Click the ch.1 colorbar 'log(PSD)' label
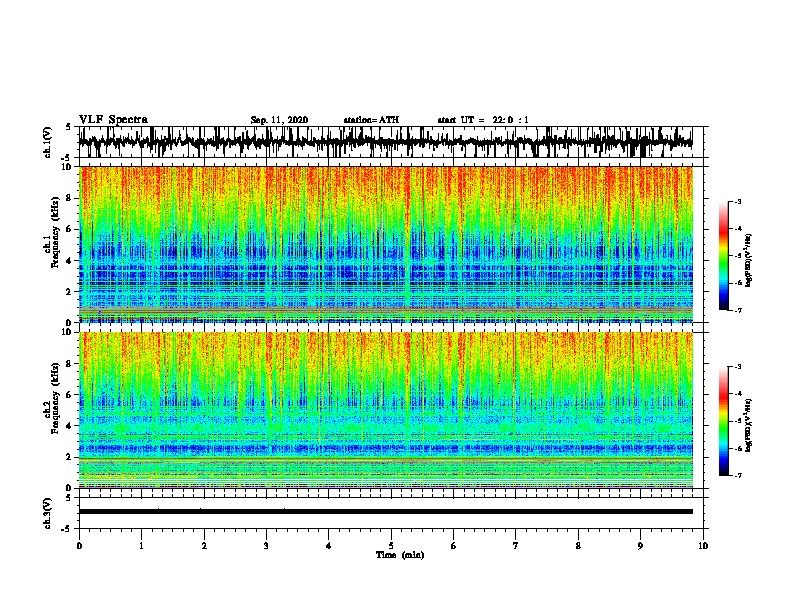 pos(748,261)
